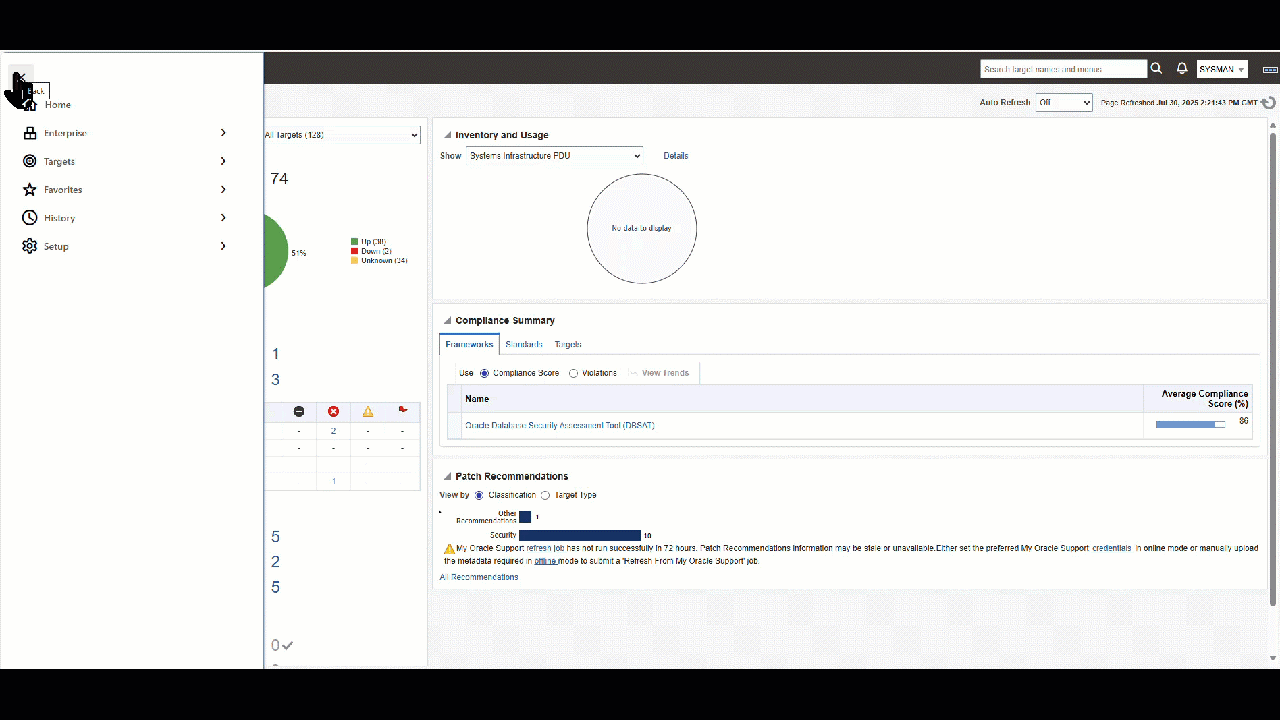Click the View Trends button
Screen dimensions: 1280x720
pos(659,373)
